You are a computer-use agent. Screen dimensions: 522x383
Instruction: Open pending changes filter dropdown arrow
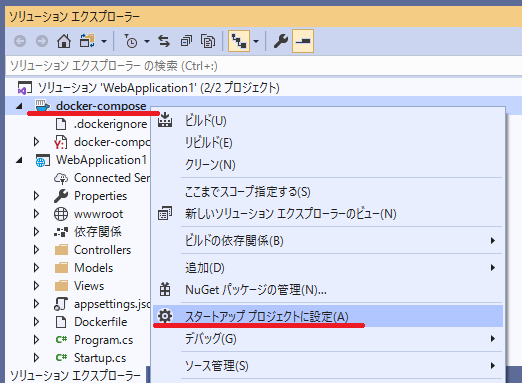pyautogui.click(x=147, y=41)
